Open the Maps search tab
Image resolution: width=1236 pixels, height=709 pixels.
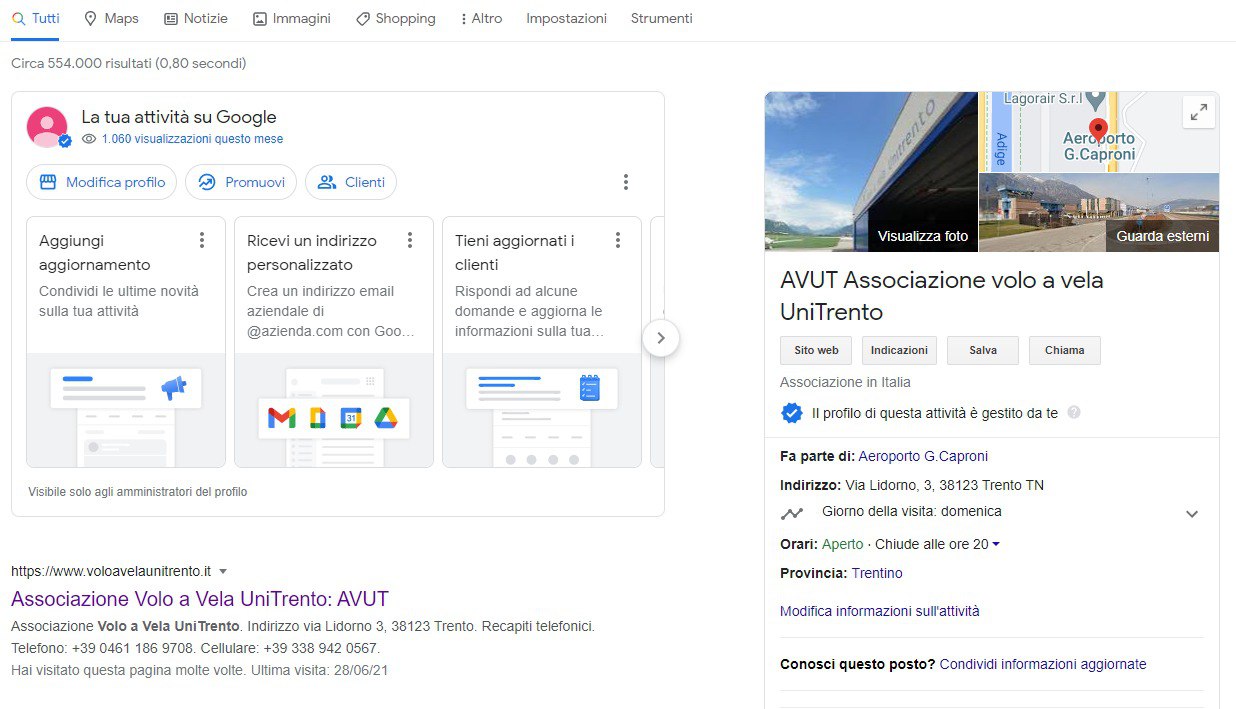coord(111,18)
